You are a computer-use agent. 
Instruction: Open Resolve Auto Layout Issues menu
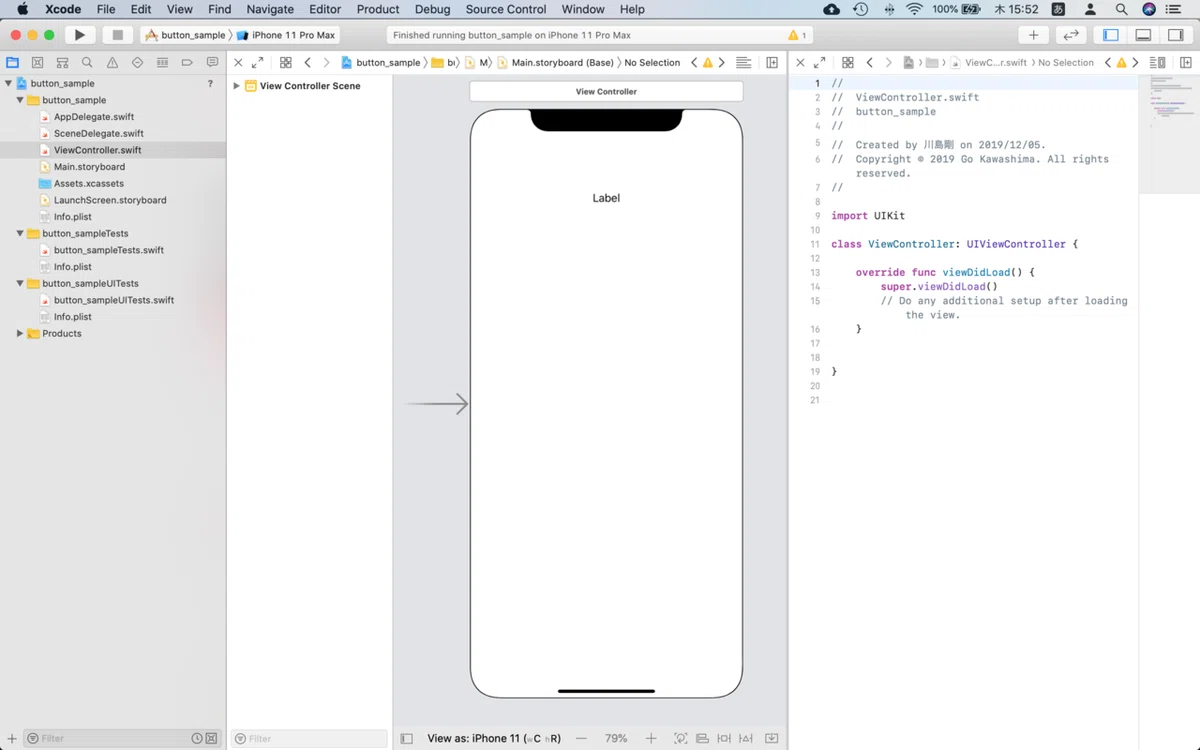[746, 738]
